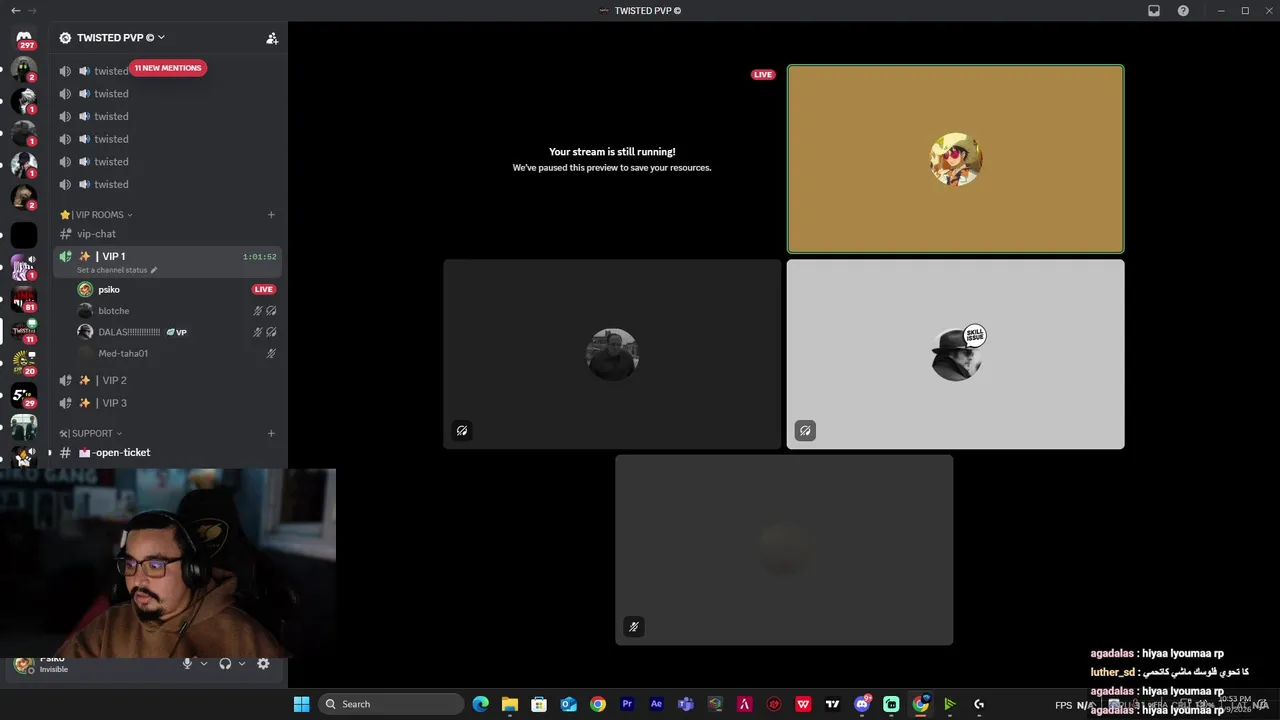This screenshot has height=720, width=1280.
Task: Collapse the VIP ROOMS category
Action: [97, 214]
